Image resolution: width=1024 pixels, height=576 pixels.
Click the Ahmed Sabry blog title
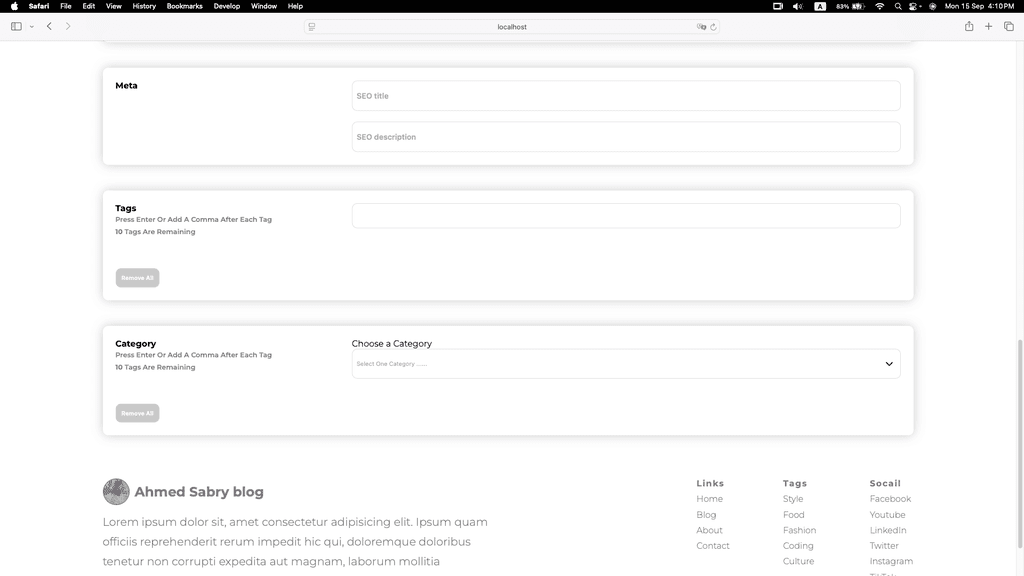click(199, 492)
